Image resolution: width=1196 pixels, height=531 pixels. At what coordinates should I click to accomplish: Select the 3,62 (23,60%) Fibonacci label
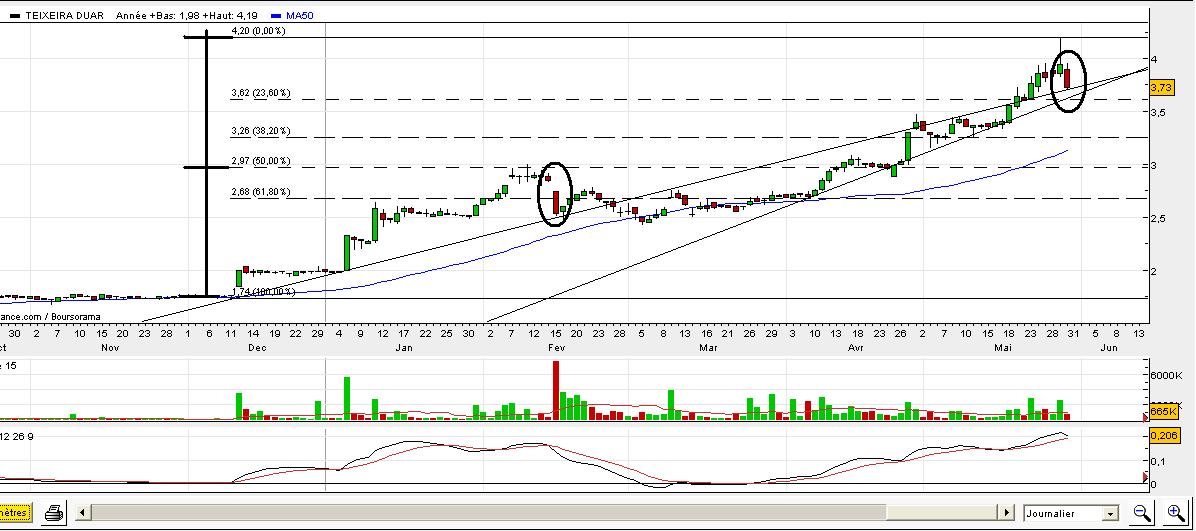(260, 93)
